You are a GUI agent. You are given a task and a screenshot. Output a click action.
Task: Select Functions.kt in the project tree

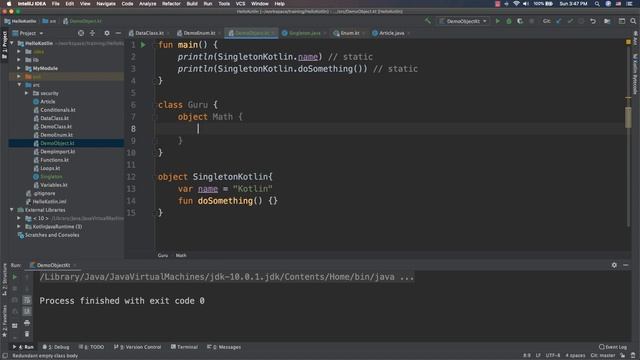[54, 160]
